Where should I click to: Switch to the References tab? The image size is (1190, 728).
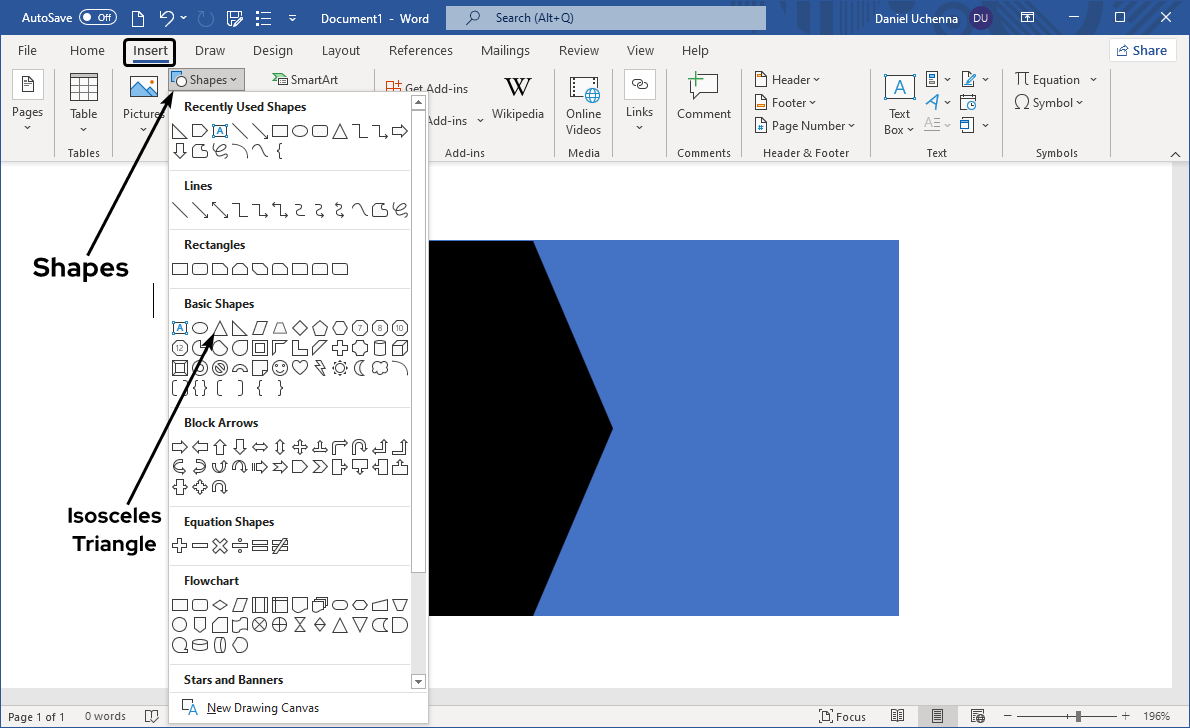pyautogui.click(x=420, y=51)
